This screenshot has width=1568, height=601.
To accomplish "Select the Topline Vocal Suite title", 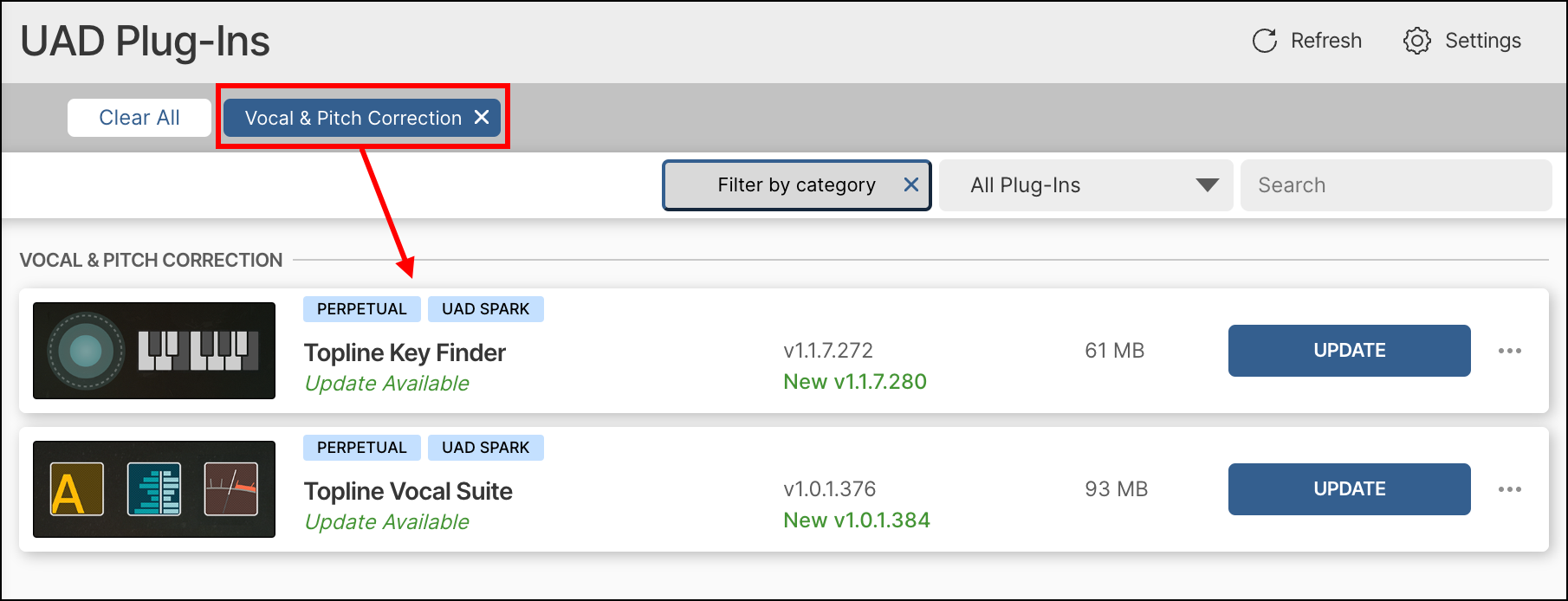I will [x=408, y=491].
